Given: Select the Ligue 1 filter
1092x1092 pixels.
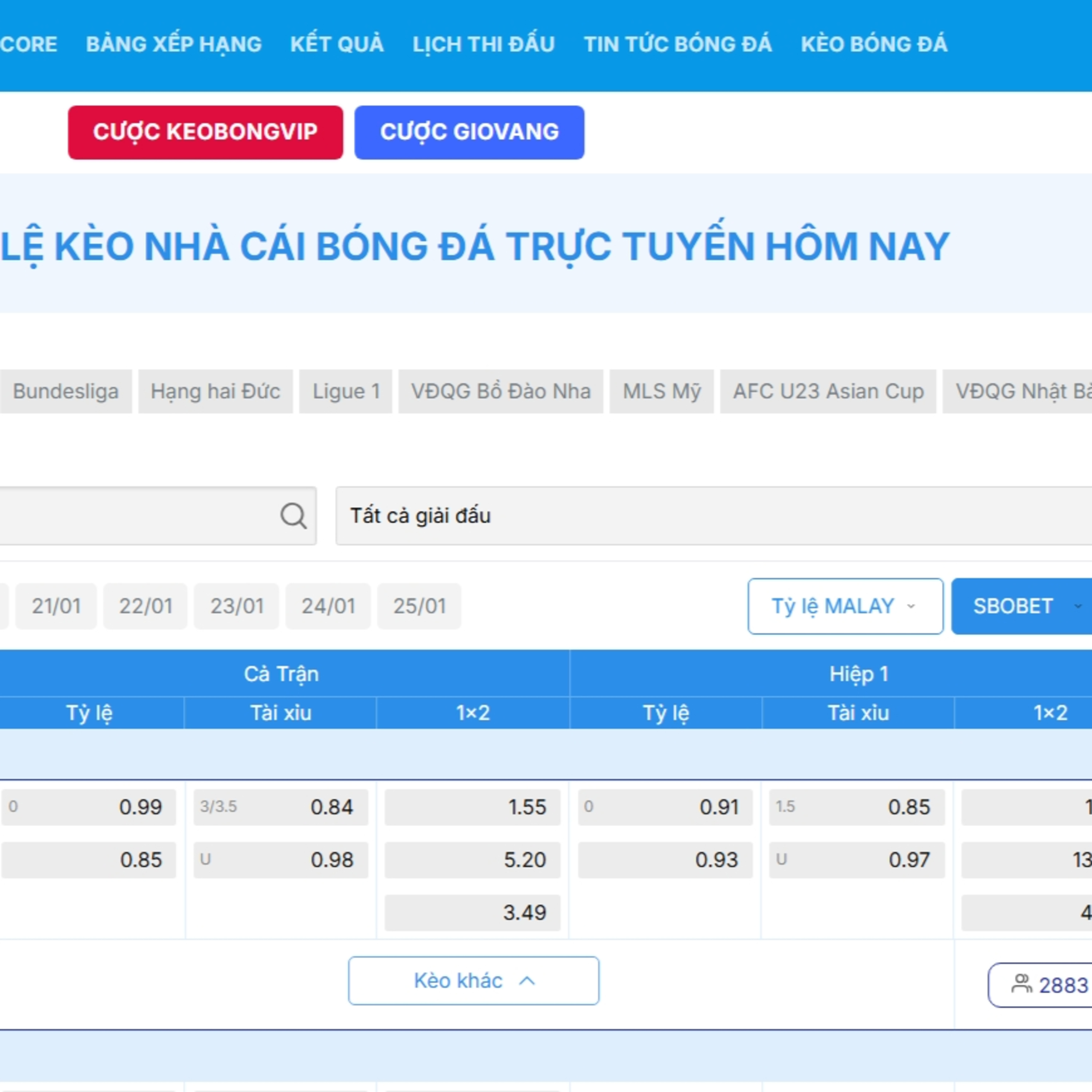Looking at the screenshot, I should coord(345,391).
